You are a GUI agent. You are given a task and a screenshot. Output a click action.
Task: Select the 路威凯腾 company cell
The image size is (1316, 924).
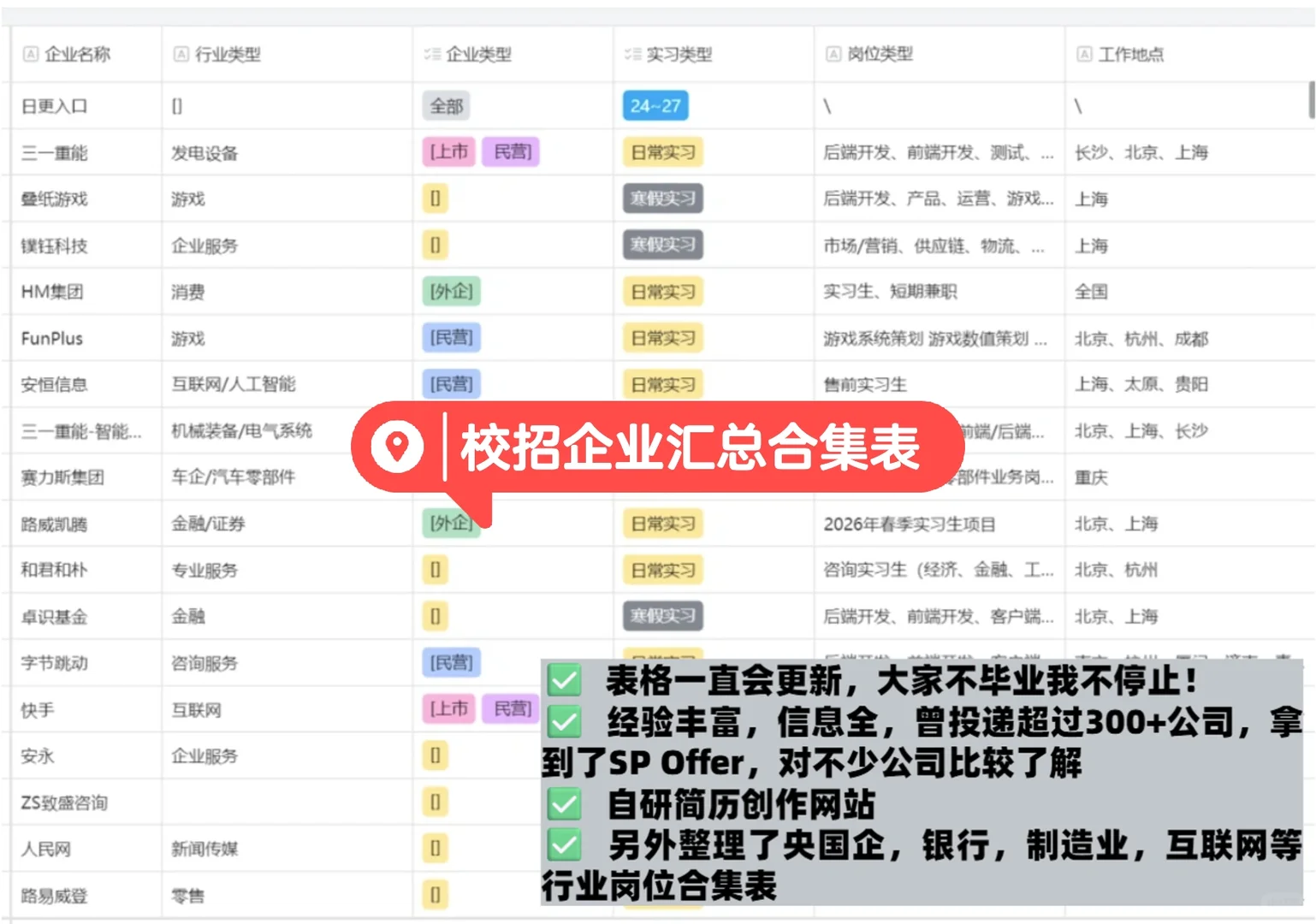pos(86,524)
